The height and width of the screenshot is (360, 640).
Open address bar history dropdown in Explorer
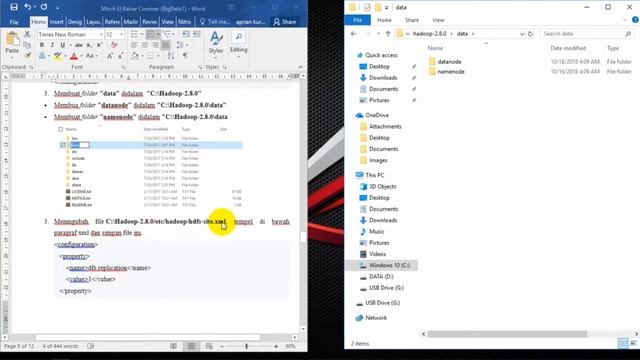click(x=522, y=34)
